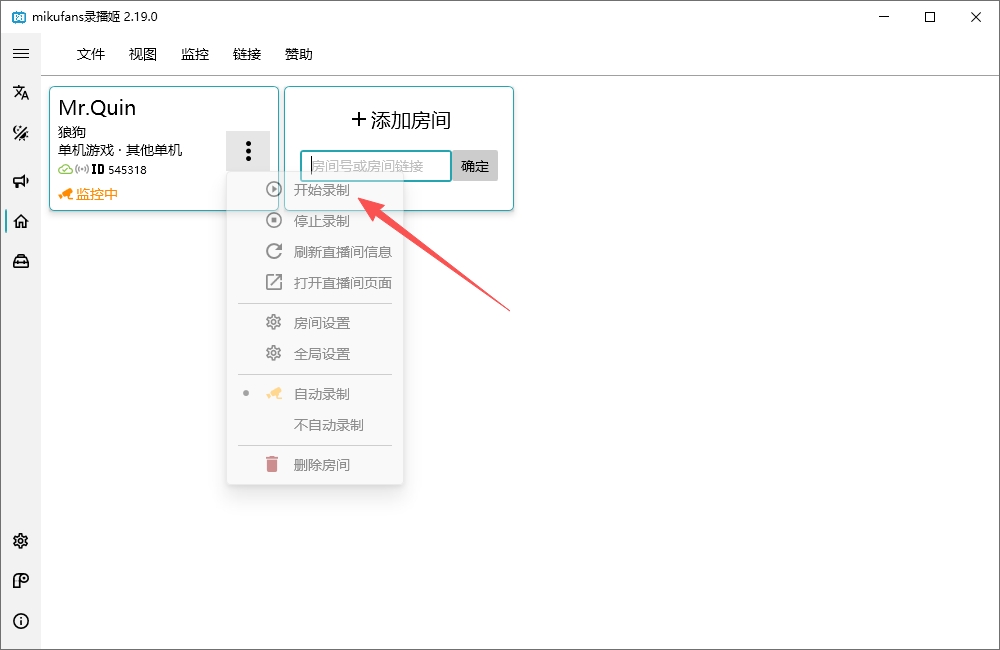Open the 监控 menu
The image size is (1000, 650).
[195, 54]
